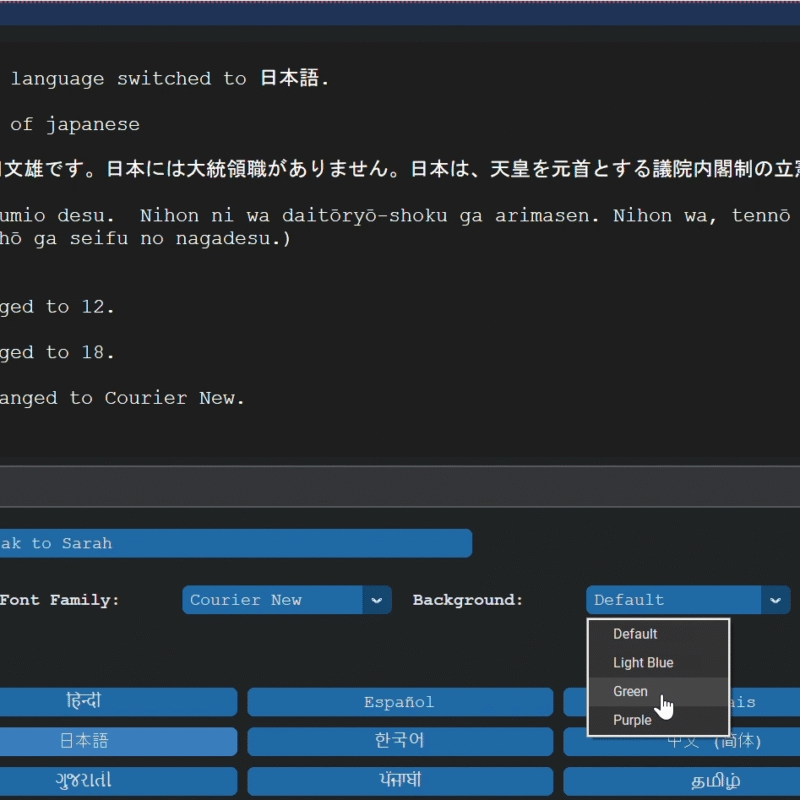800x800 pixels.
Task: Select Green from the background list
Action: point(631,692)
